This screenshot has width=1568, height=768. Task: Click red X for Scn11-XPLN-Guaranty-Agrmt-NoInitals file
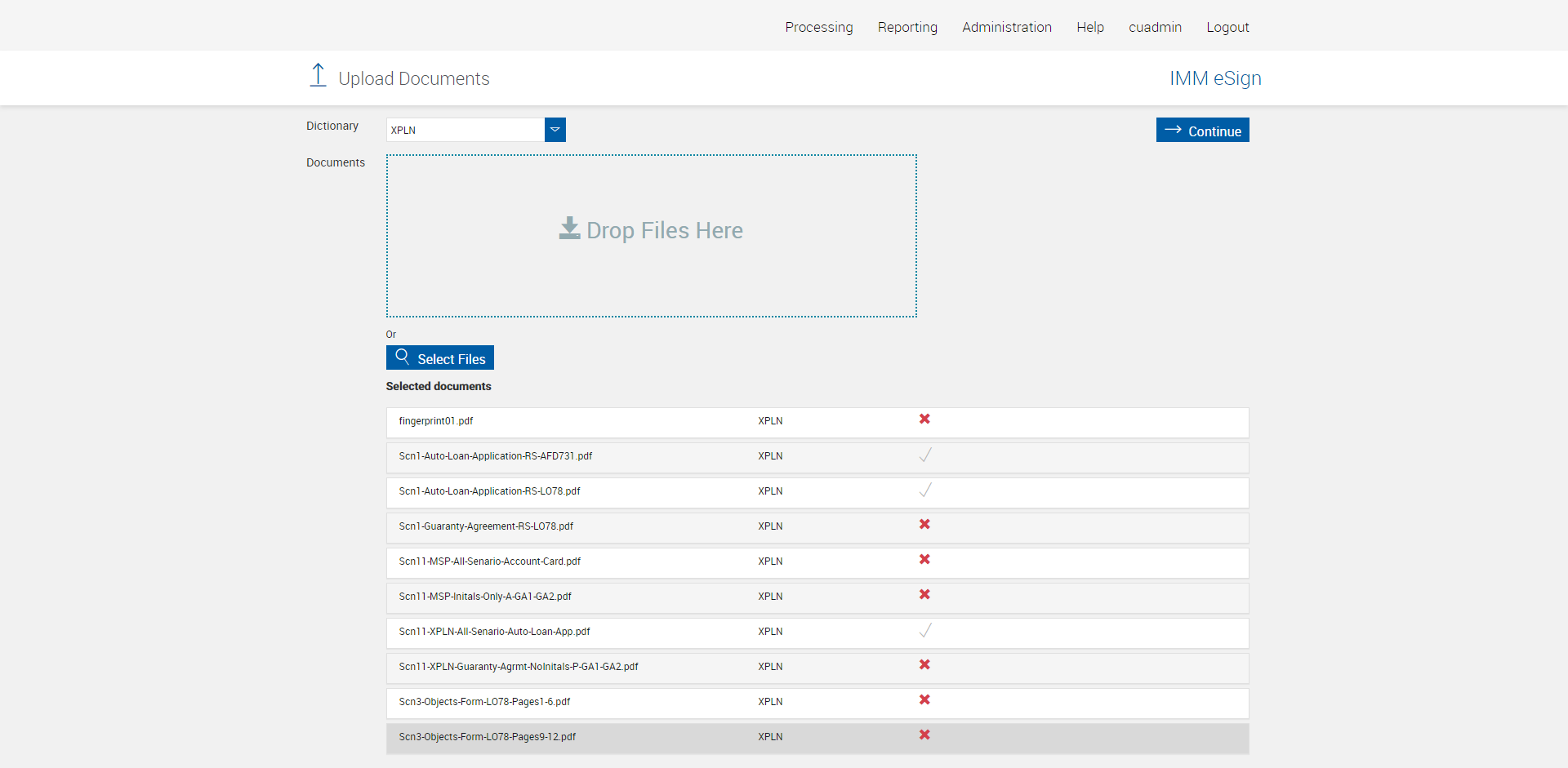point(924,665)
